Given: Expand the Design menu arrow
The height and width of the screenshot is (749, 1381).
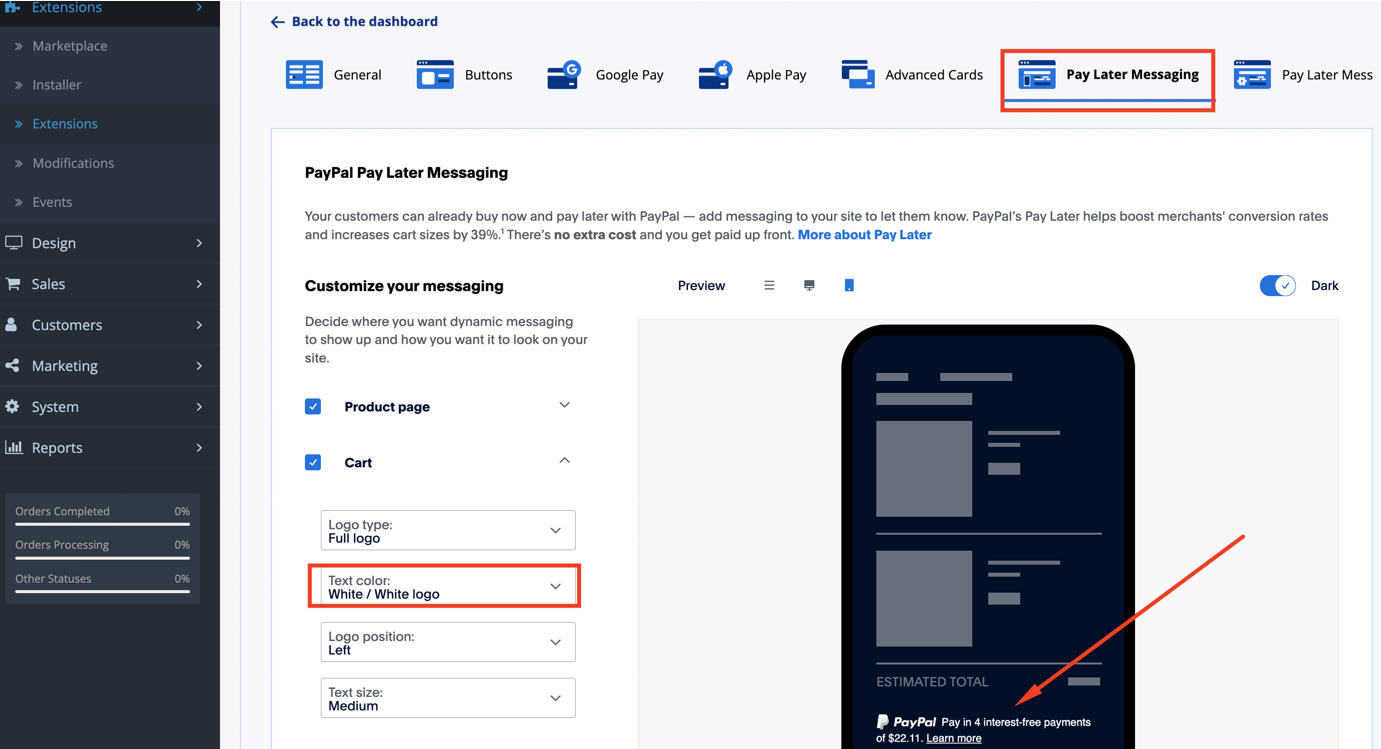Looking at the screenshot, I should click(x=199, y=243).
